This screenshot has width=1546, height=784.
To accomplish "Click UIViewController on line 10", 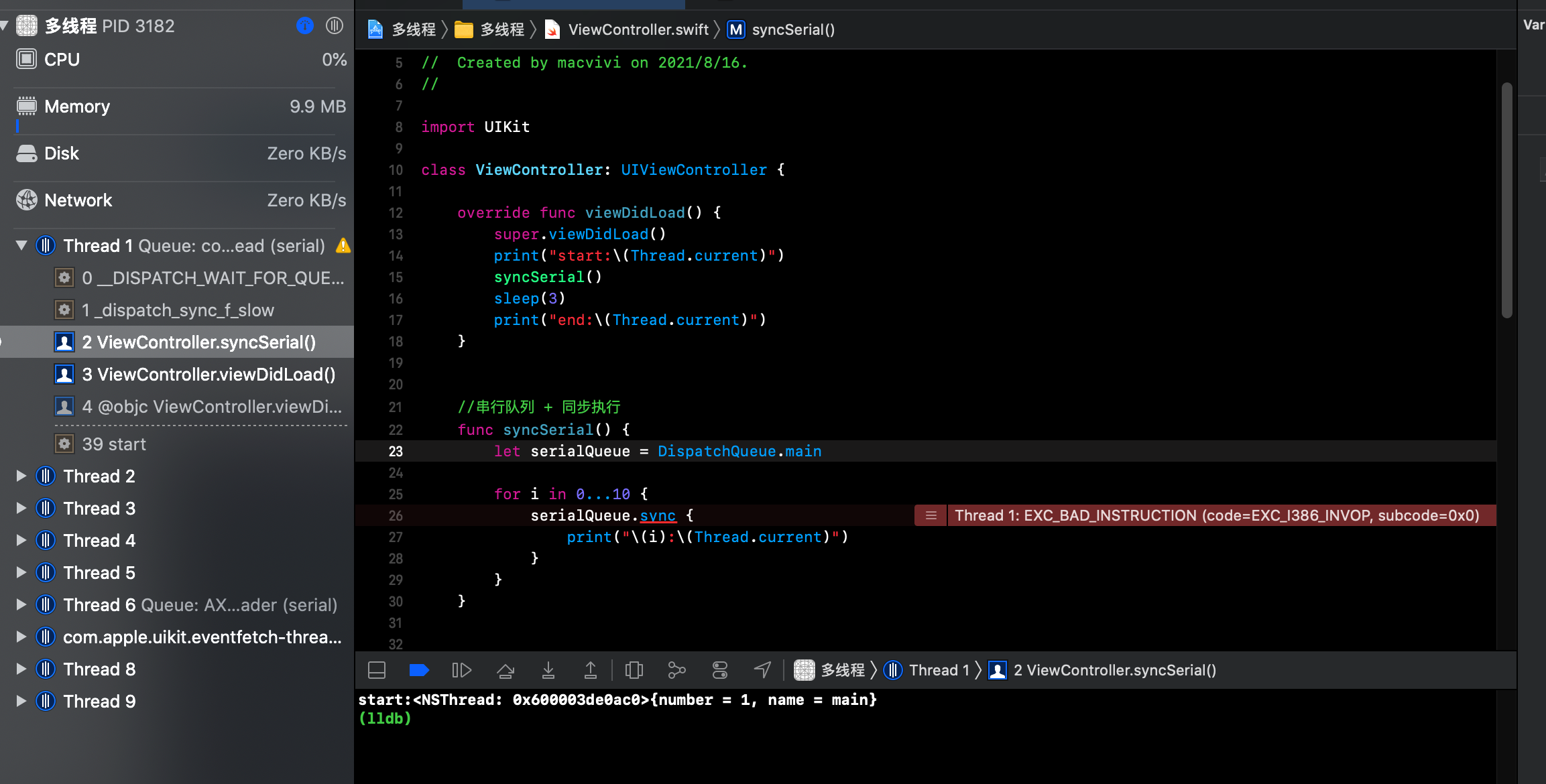I will coord(693,170).
